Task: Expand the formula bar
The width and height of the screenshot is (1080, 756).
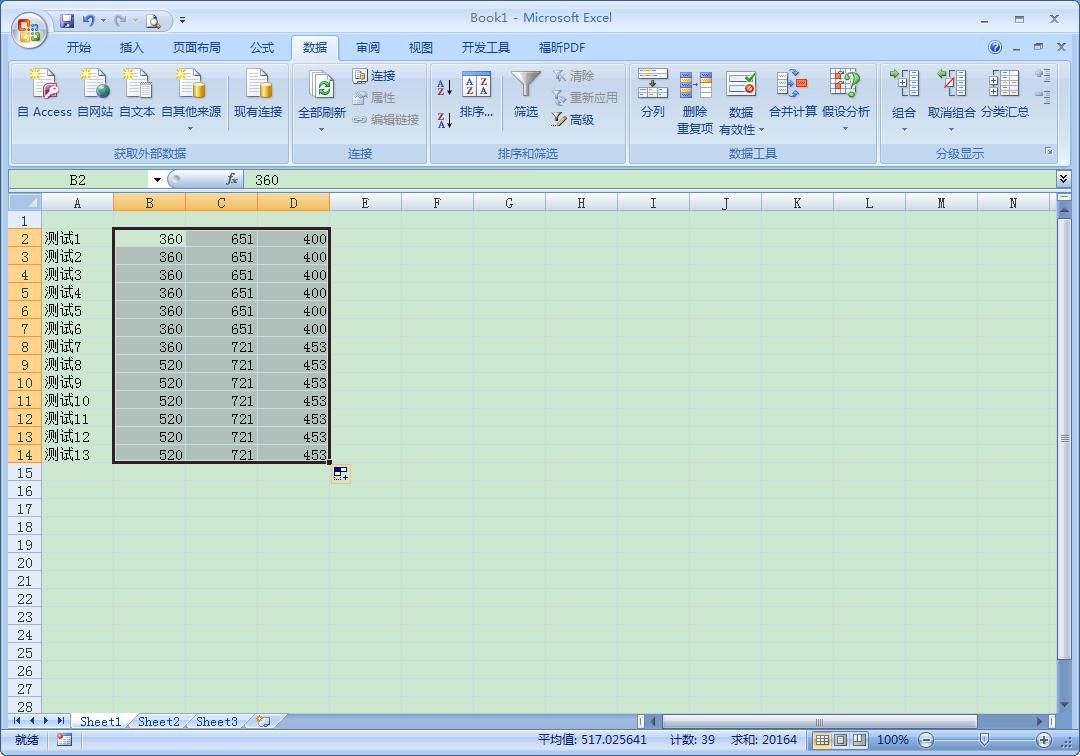Action: click(x=1063, y=179)
